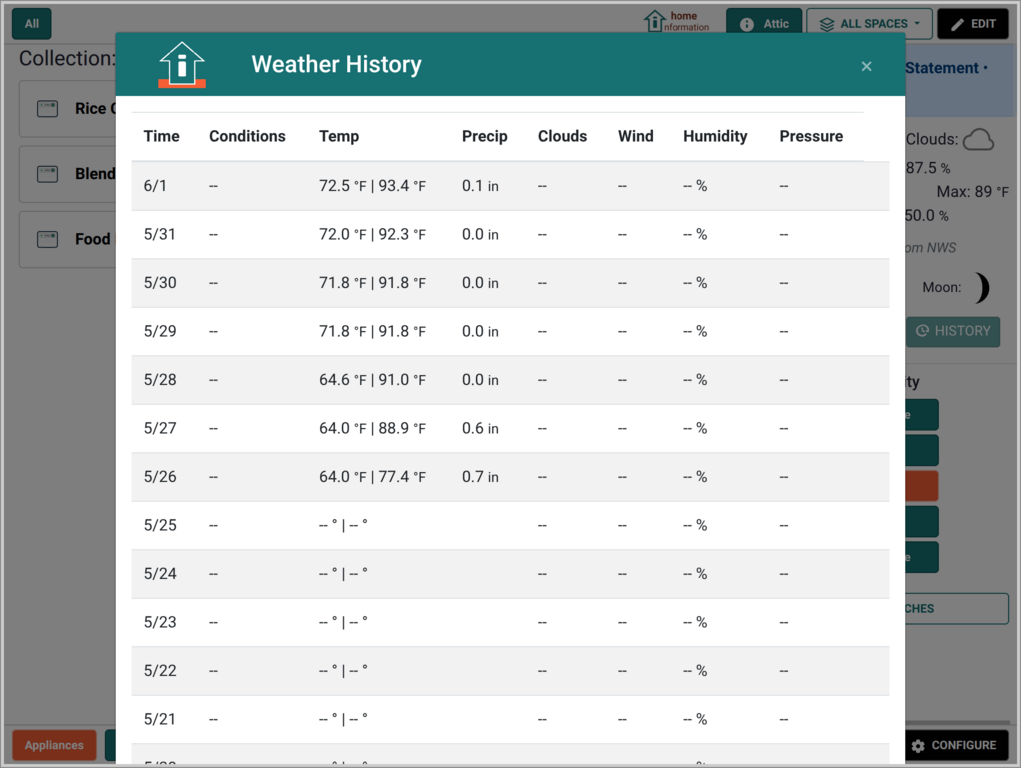
Task: Click the Precip column header
Action: pyautogui.click(x=484, y=136)
